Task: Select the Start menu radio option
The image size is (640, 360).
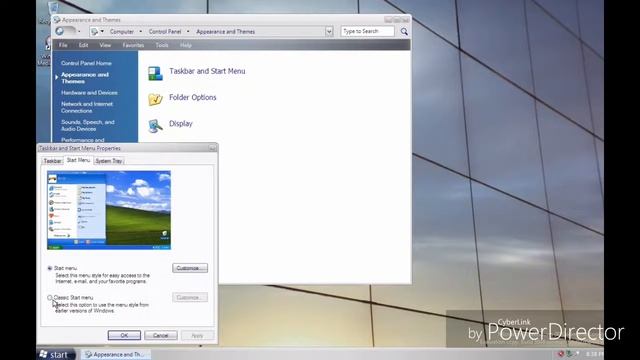Action: point(50,268)
